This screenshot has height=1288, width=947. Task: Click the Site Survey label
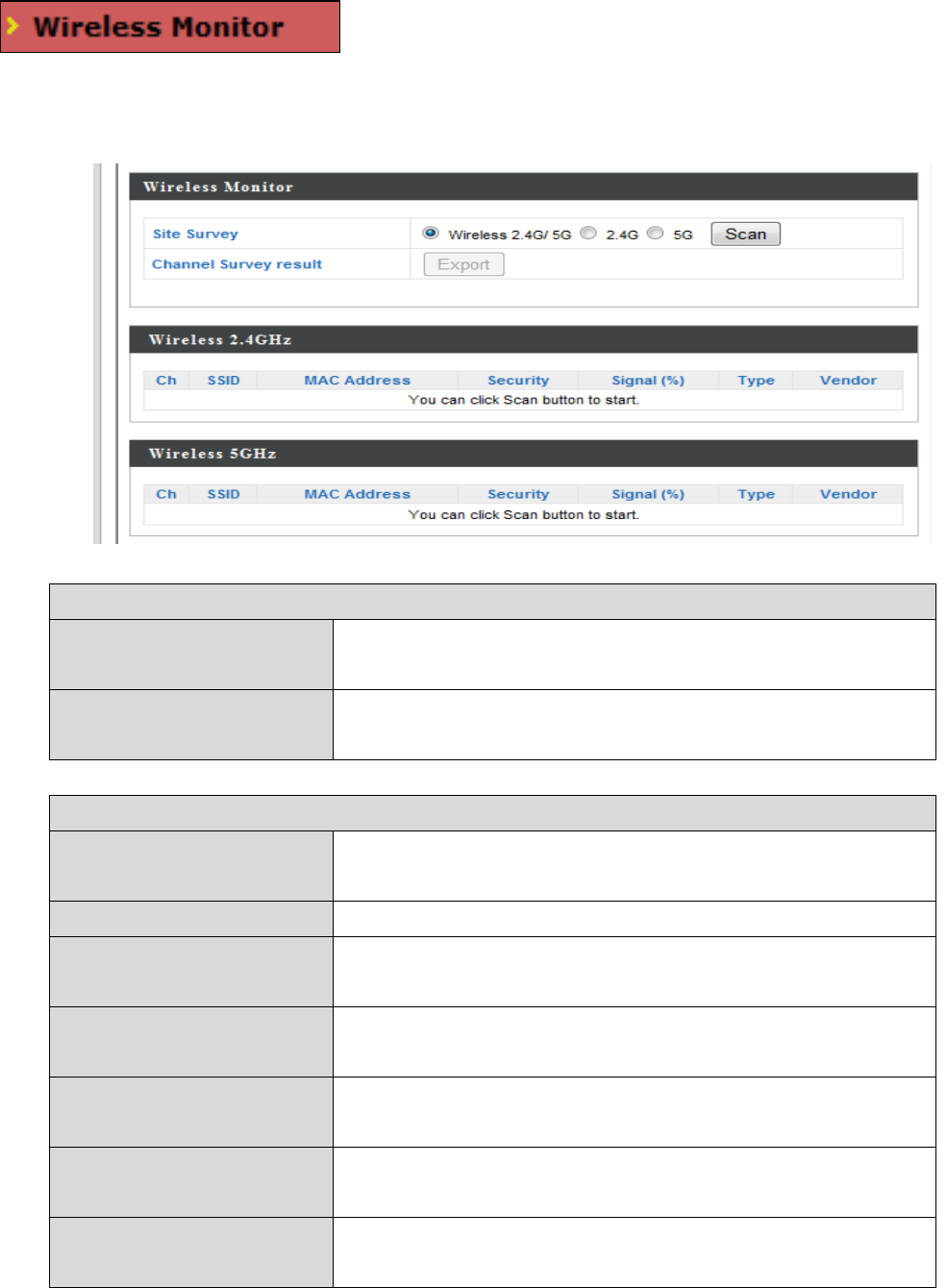(x=195, y=234)
